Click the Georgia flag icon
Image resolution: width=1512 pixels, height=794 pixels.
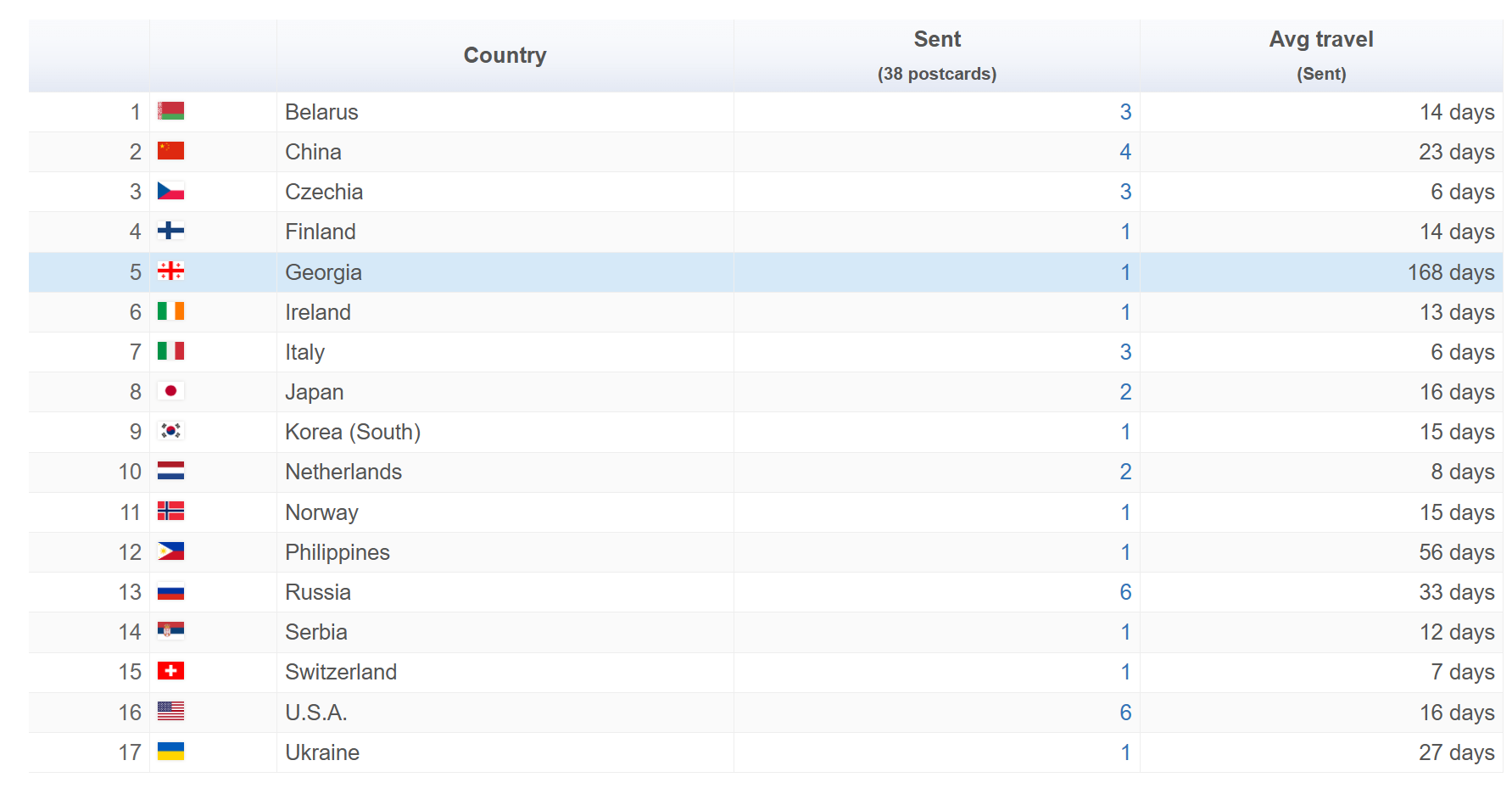point(170,271)
